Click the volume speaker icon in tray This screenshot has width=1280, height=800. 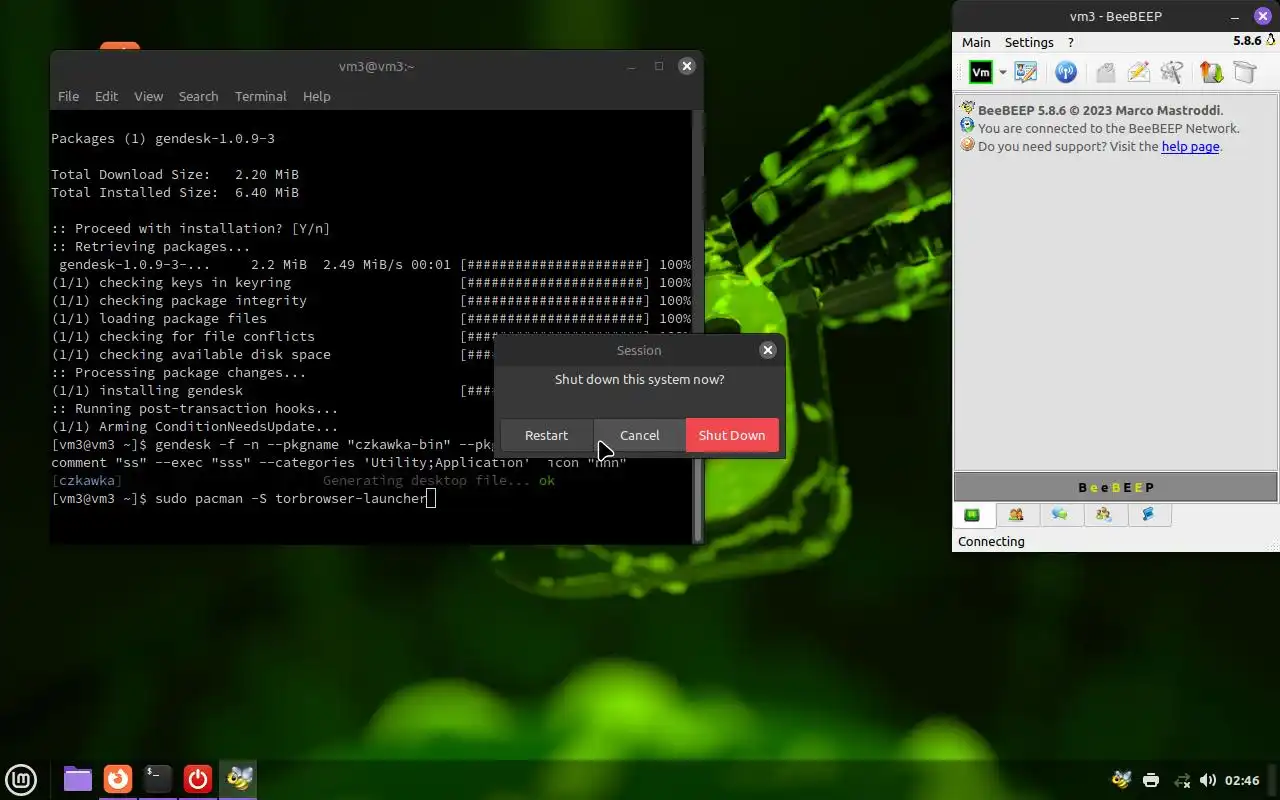pyautogui.click(x=1208, y=780)
